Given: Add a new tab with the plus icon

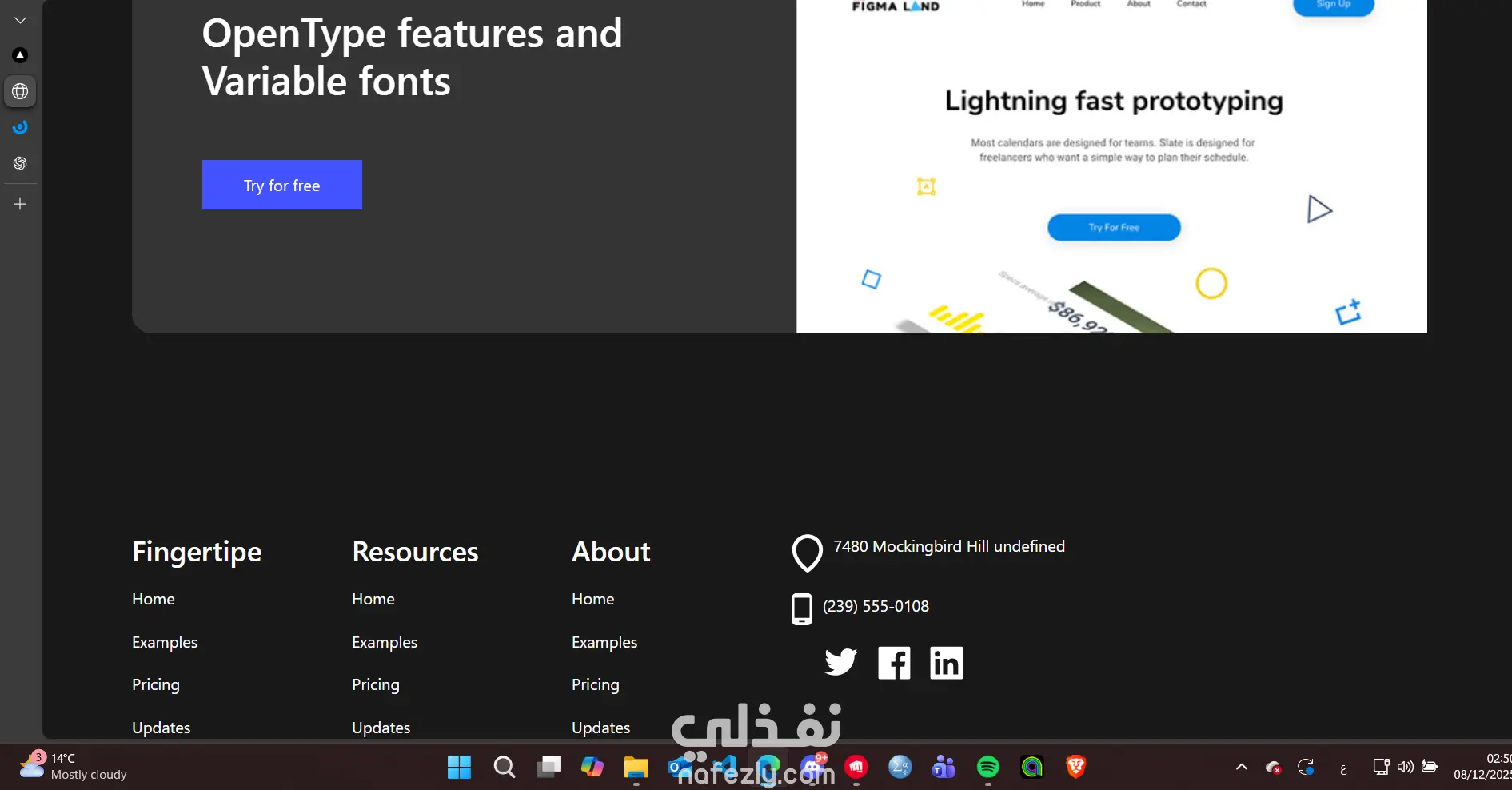Looking at the screenshot, I should coord(20,204).
